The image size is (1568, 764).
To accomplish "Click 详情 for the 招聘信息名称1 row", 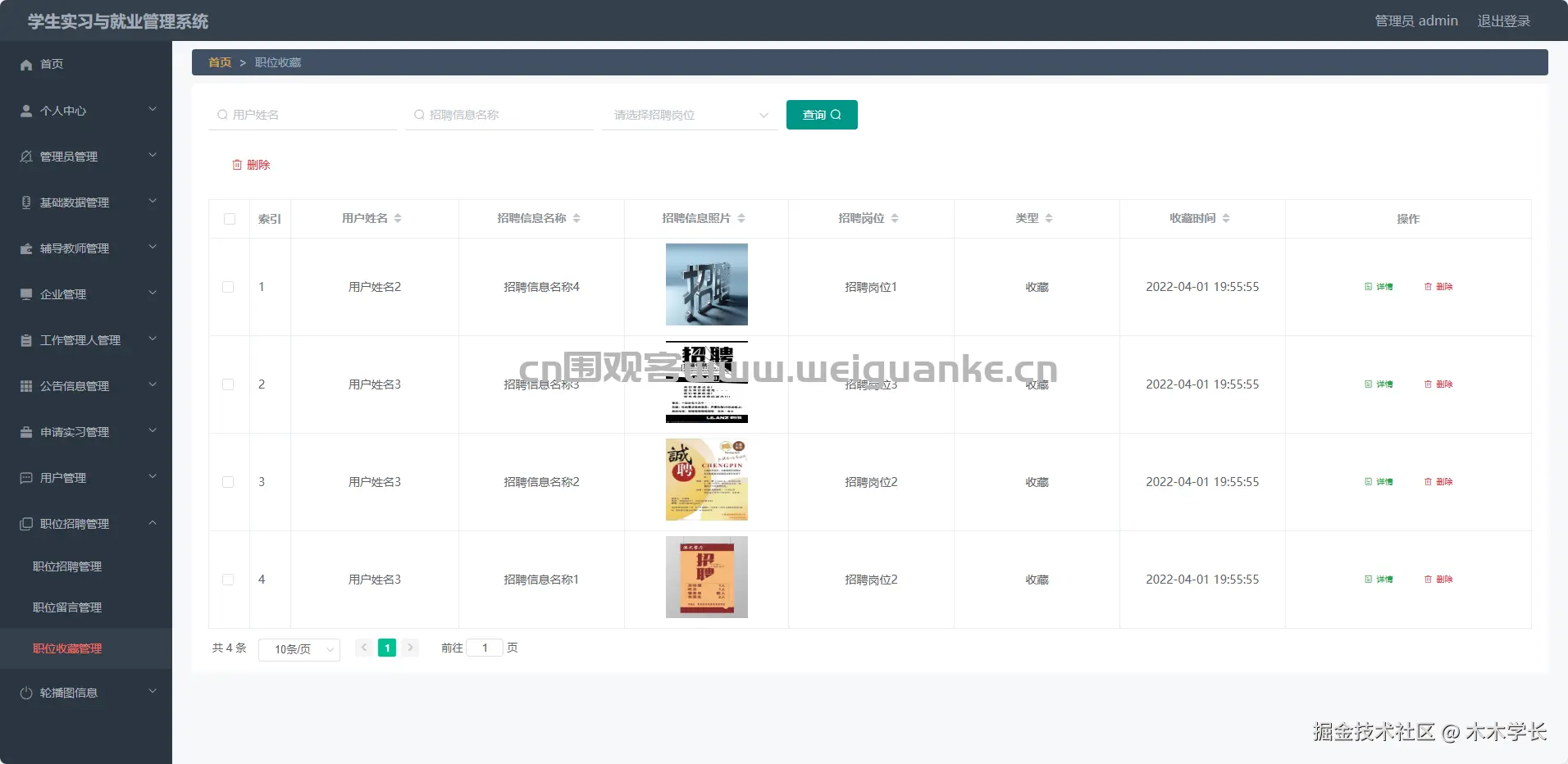I will 1379,580.
